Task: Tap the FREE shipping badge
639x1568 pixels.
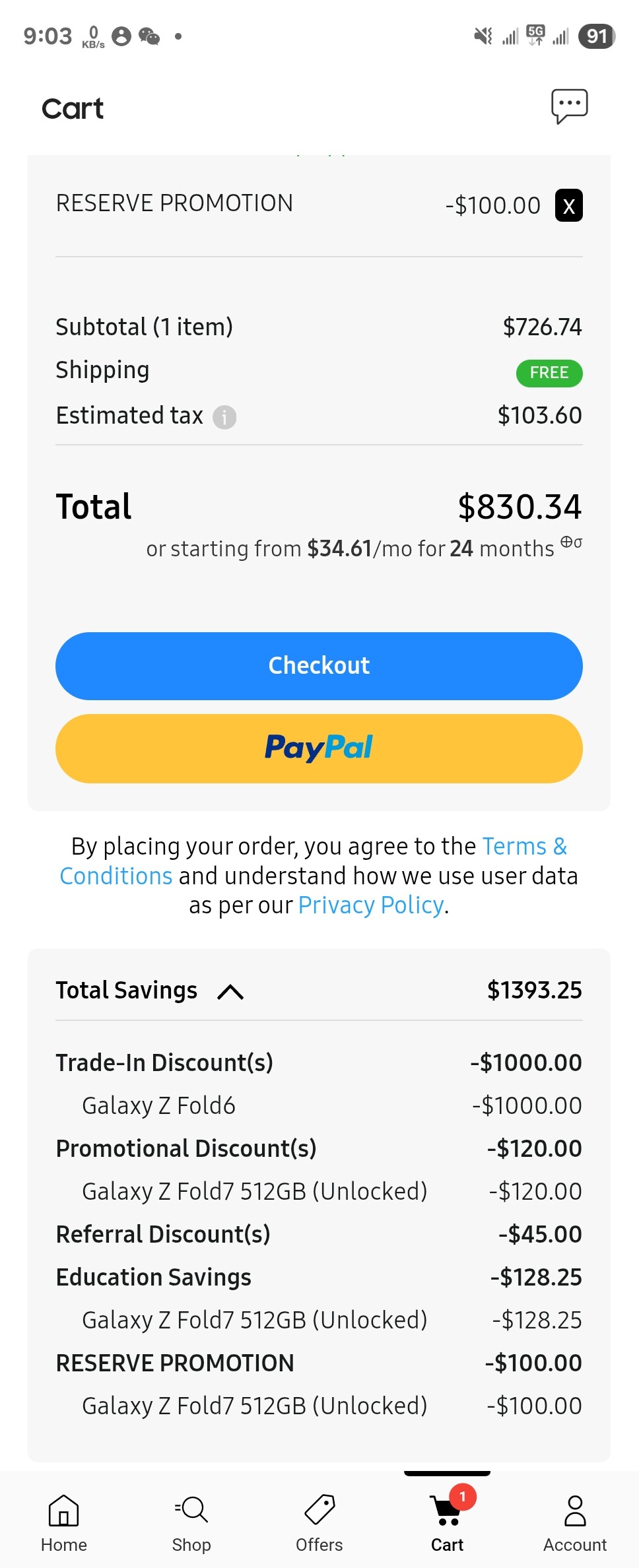Action: pyautogui.click(x=549, y=373)
